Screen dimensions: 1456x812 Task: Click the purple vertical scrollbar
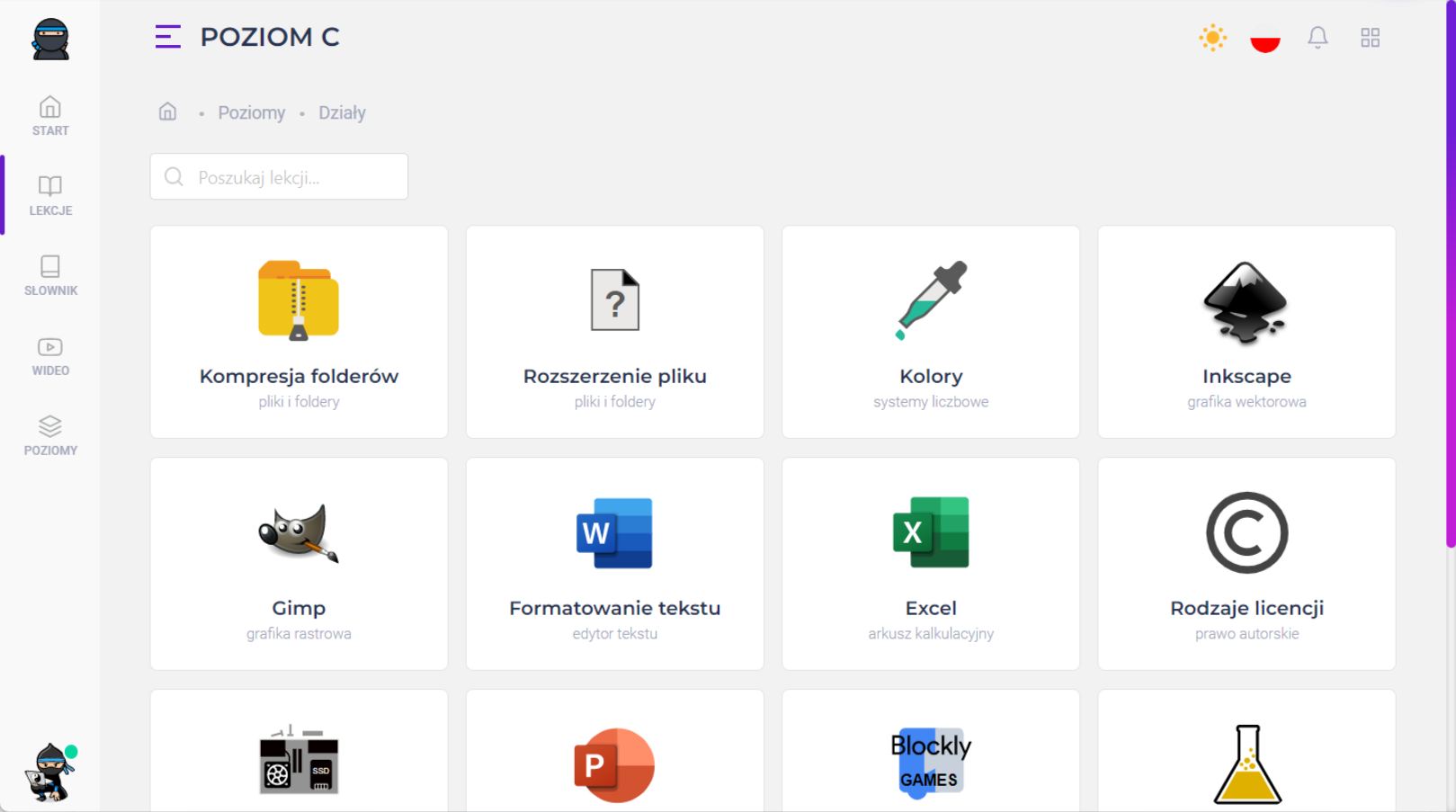[1450, 270]
